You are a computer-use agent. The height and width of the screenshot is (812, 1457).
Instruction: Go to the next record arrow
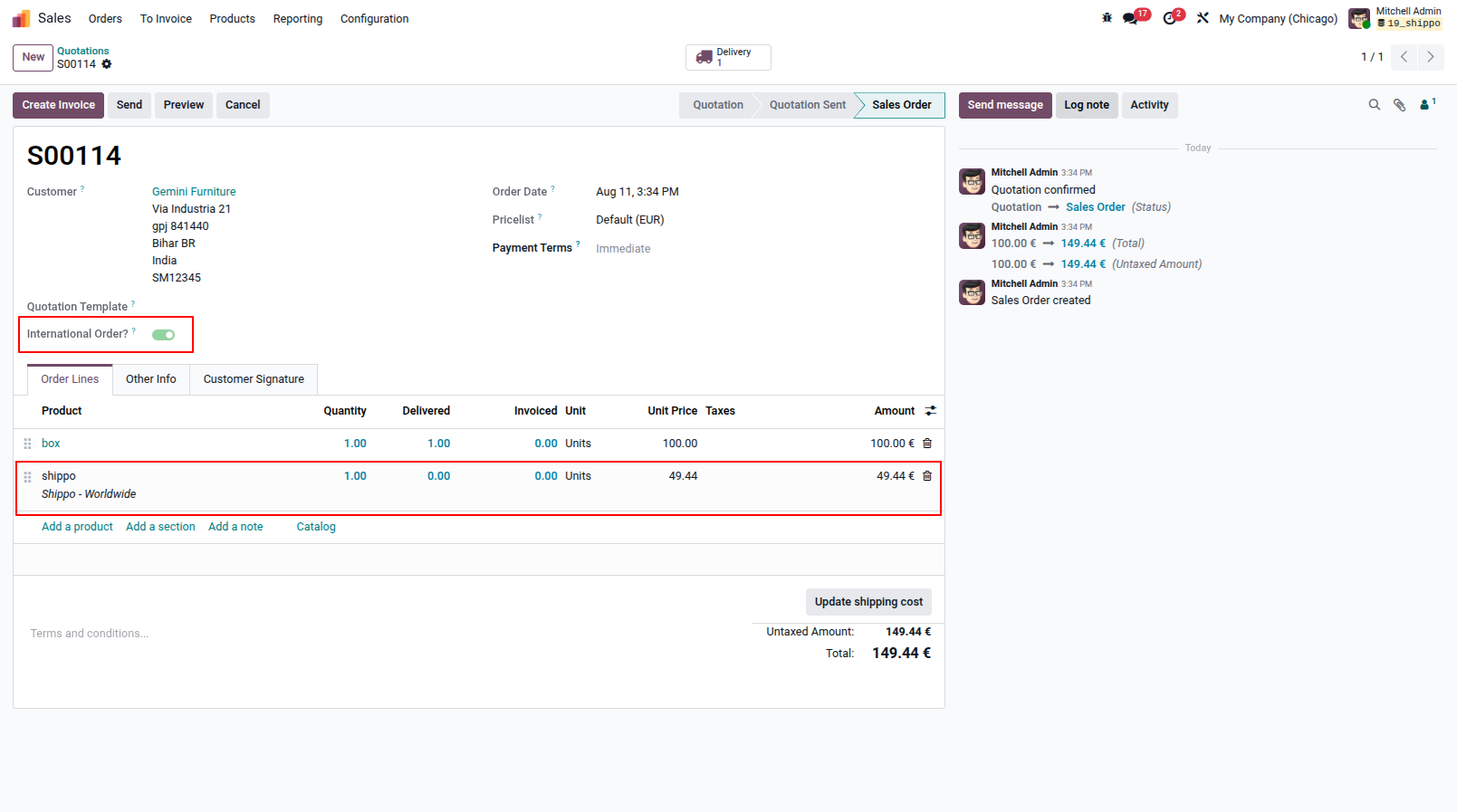coord(1431,57)
